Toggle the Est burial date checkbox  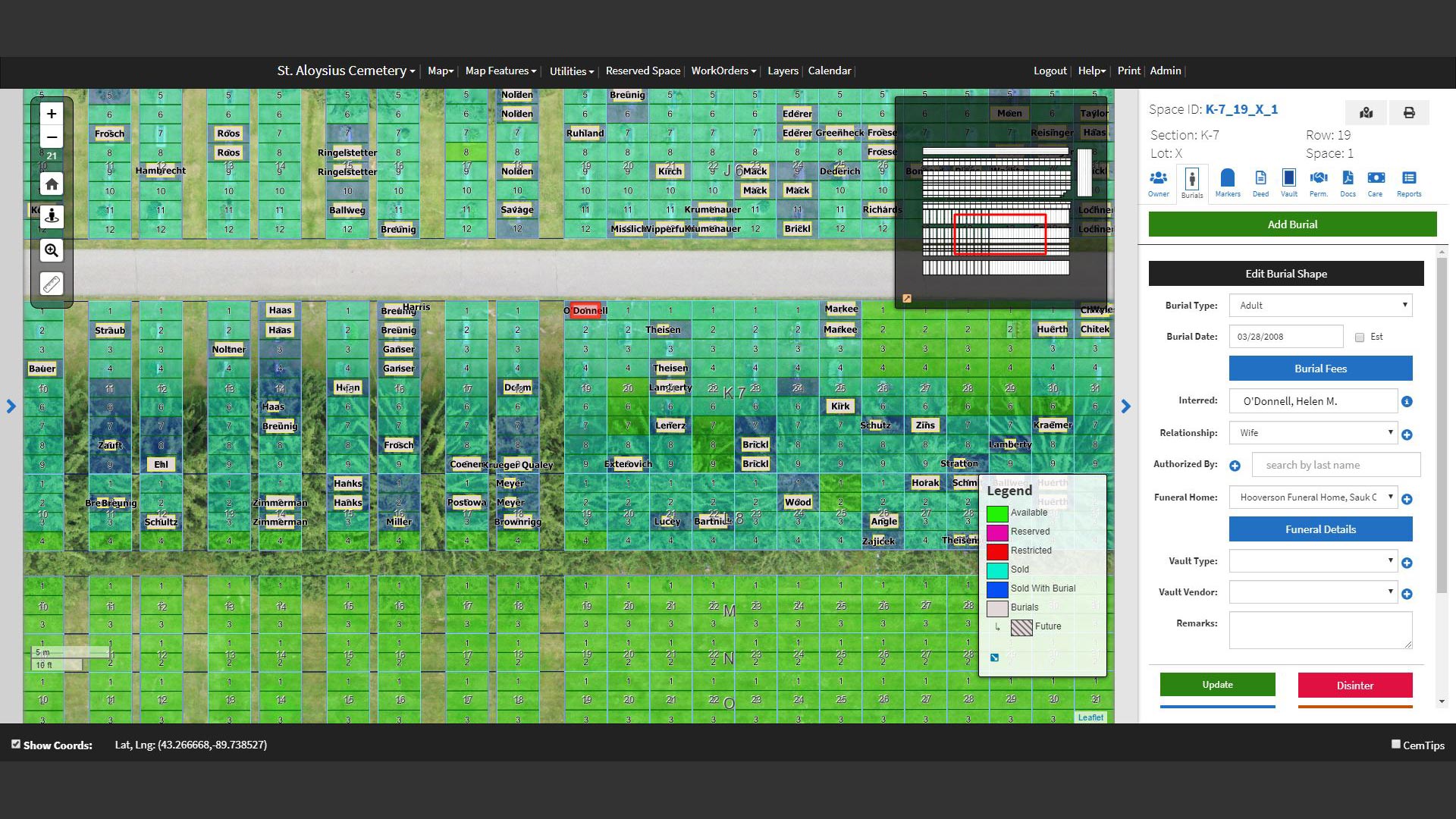point(1360,337)
